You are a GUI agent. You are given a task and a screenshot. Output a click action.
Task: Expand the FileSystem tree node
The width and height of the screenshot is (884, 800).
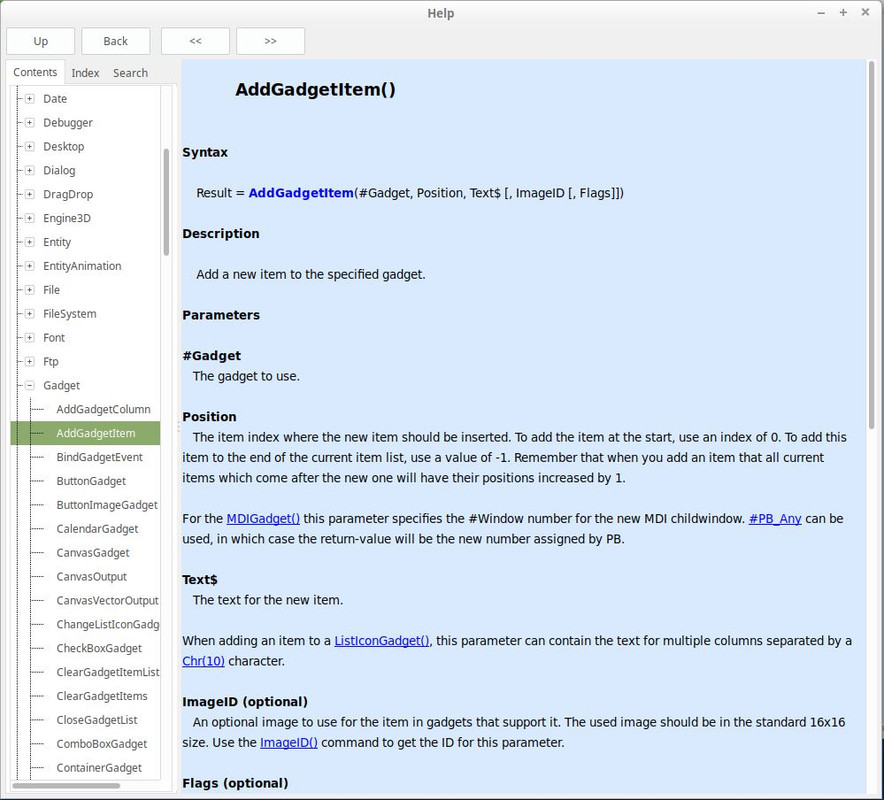30,314
